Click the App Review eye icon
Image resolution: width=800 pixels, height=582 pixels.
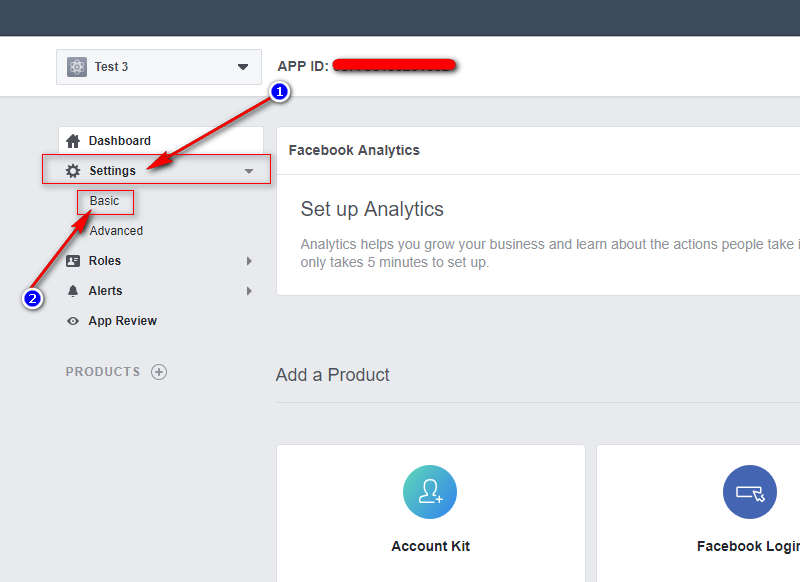click(x=73, y=321)
